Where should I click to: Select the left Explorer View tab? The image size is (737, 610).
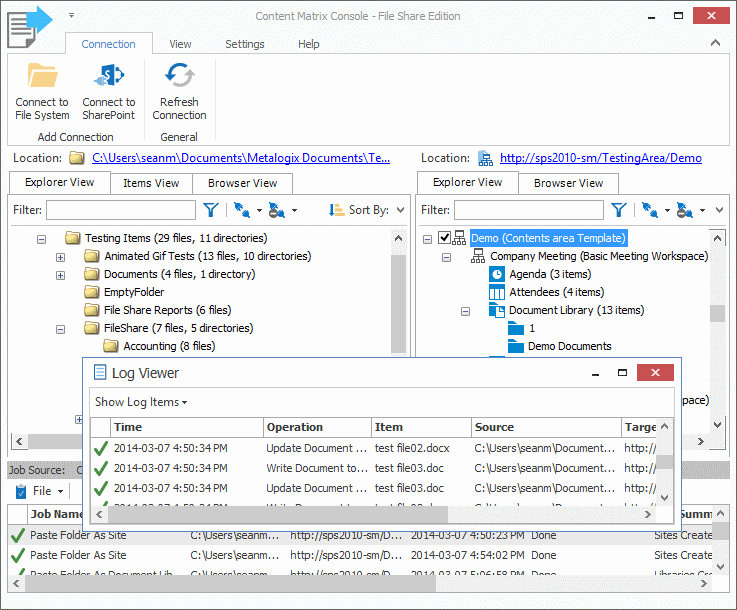(60, 182)
